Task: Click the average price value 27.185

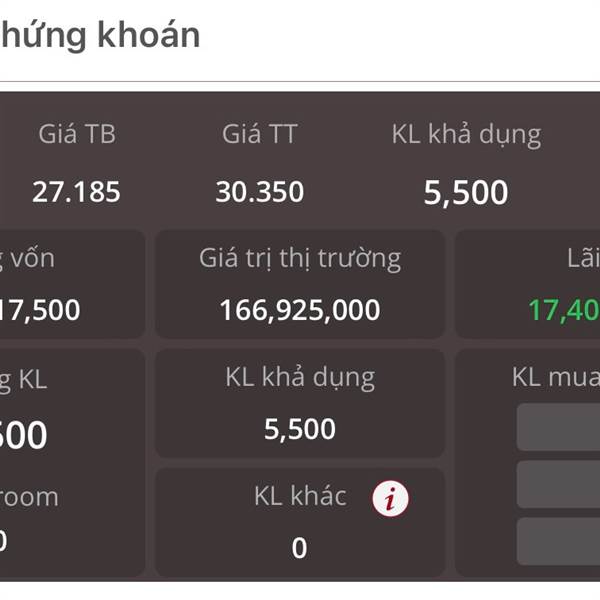Action: pos(76,191)
